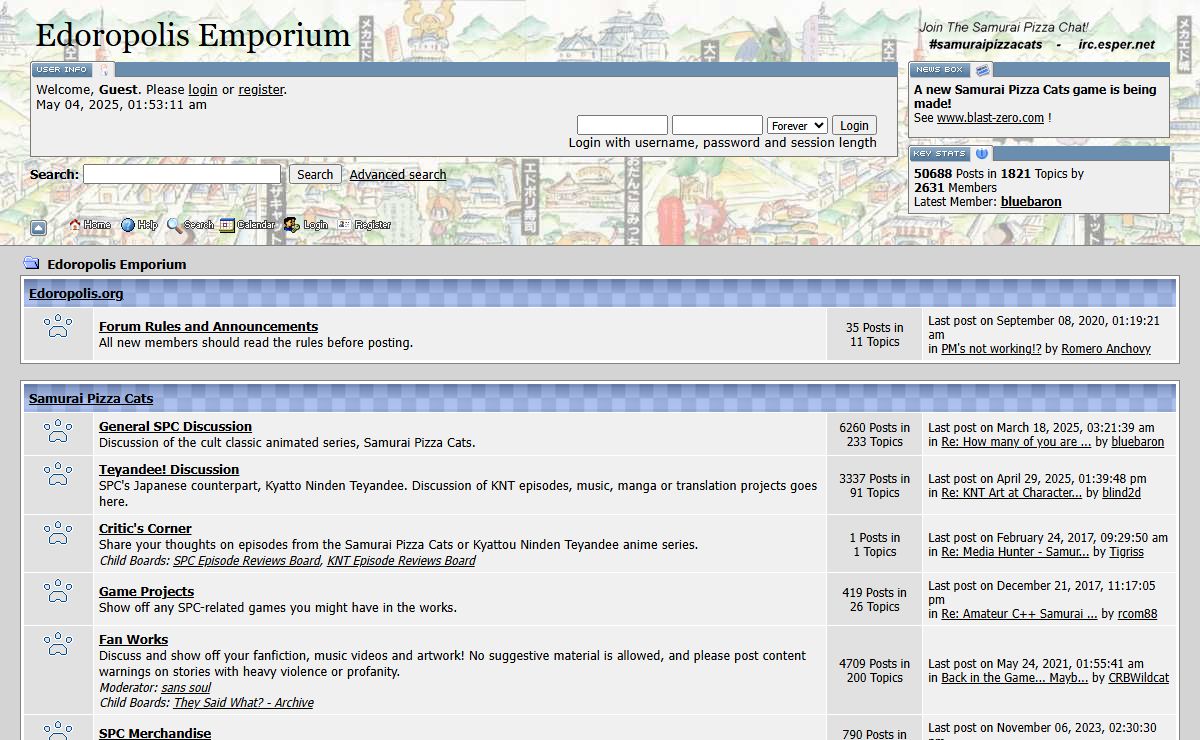Click the Edoropolis Emporium site title
Image resolution: width=1200 pixels, height=740 pixels.
click(x=193, y=36)
